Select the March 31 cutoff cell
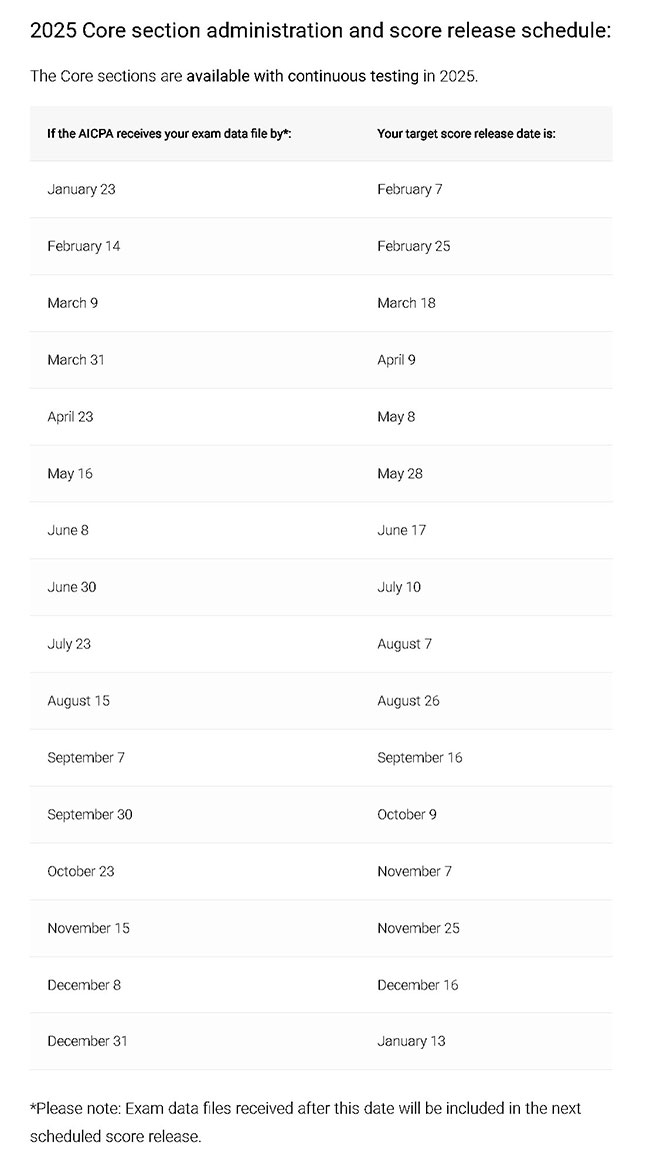 click(75, 360)
